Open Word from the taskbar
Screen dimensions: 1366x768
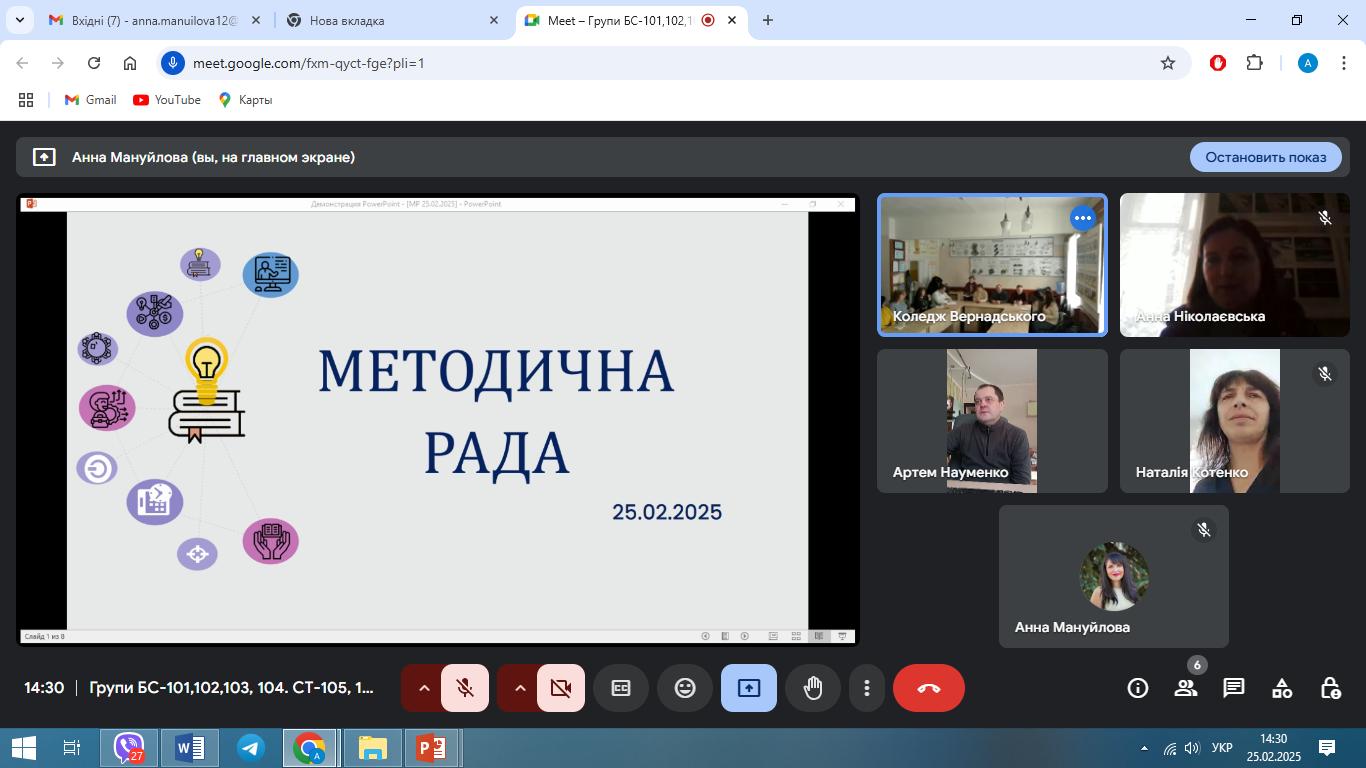tap(189, 748)
